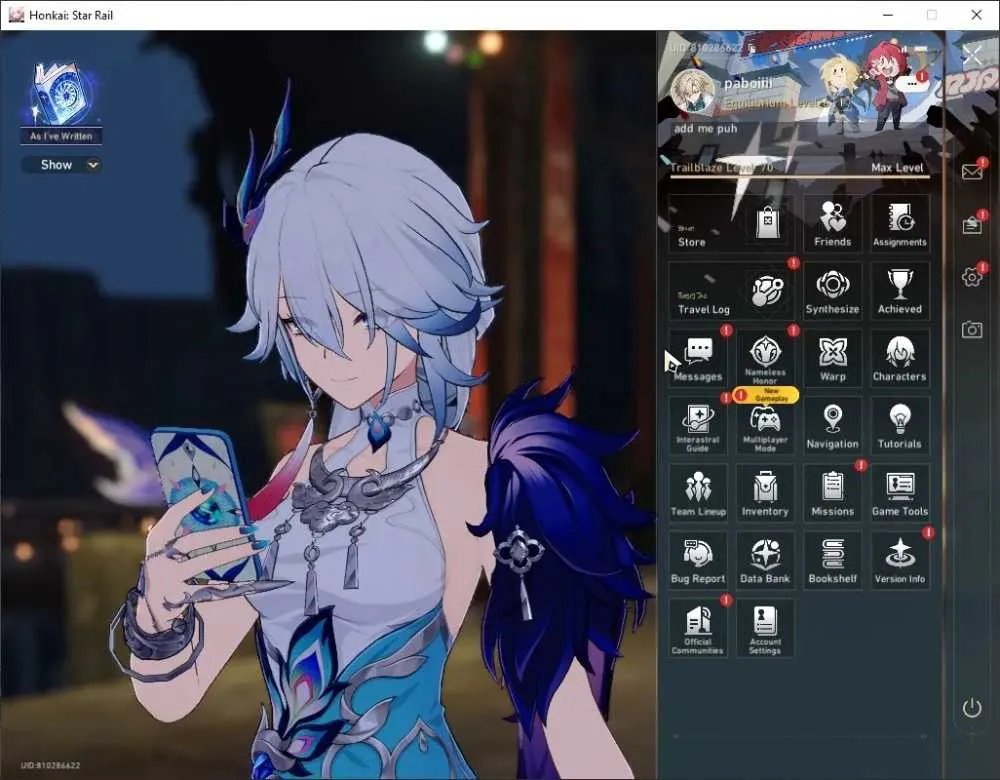Open the Interastral Guide
This screenshot has width=1000, height=780.
click(698, 425)
